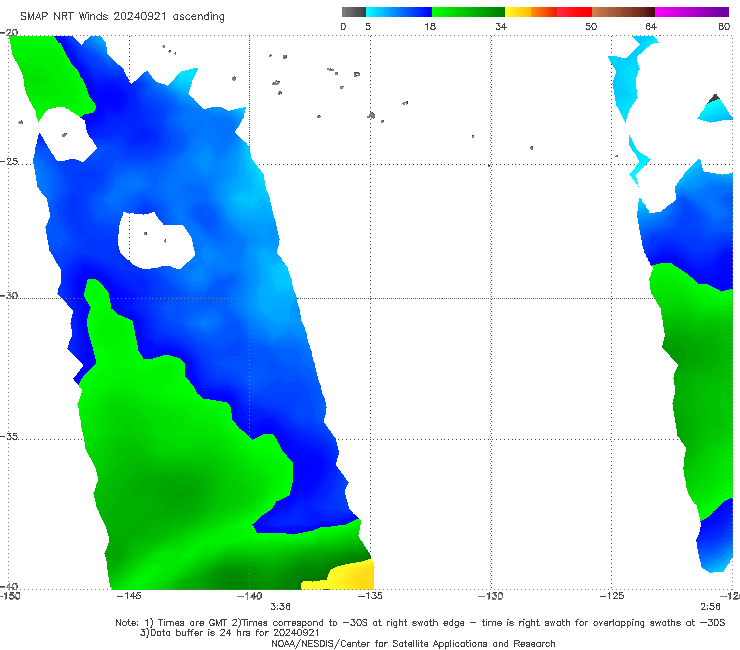Click the longitude label '-135'
The height and width of the screenshot is (650, 740).
coord(370,596)
